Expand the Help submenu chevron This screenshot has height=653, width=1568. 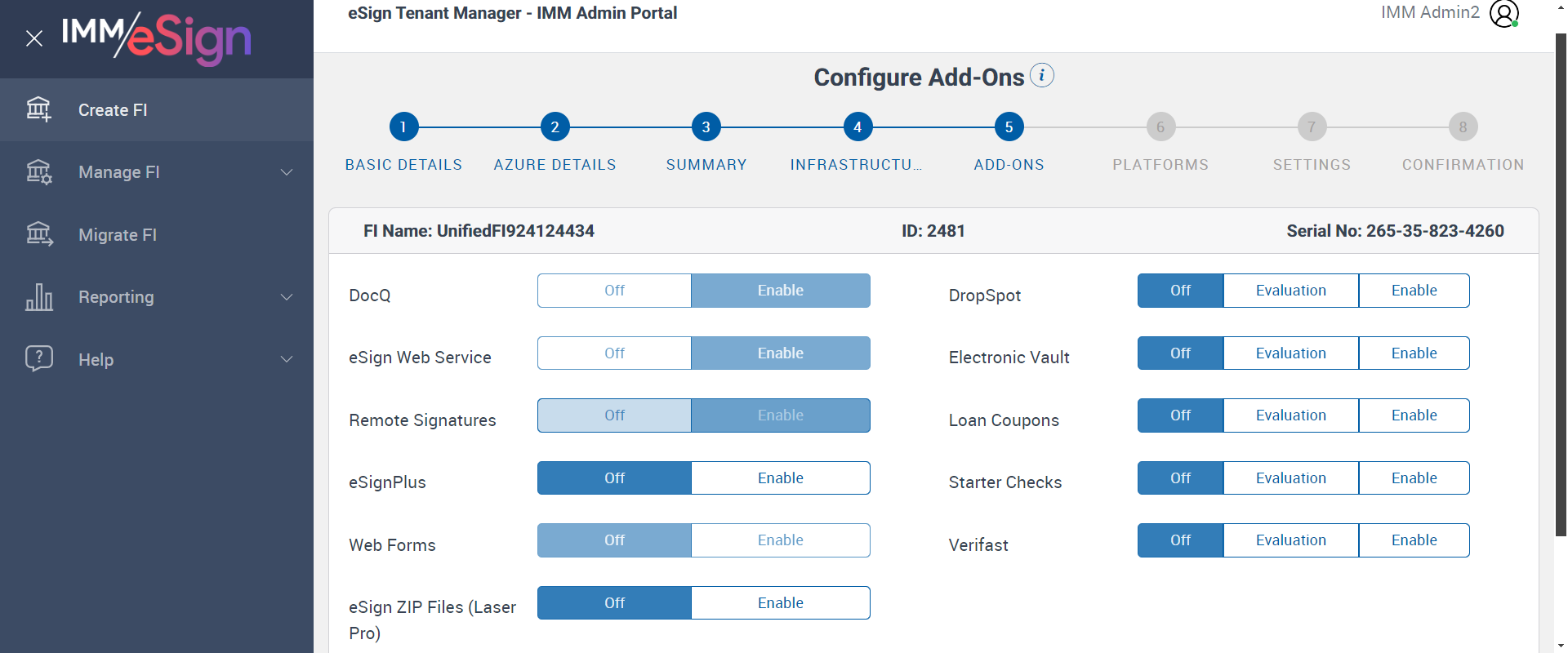click(x=287, y=359)
